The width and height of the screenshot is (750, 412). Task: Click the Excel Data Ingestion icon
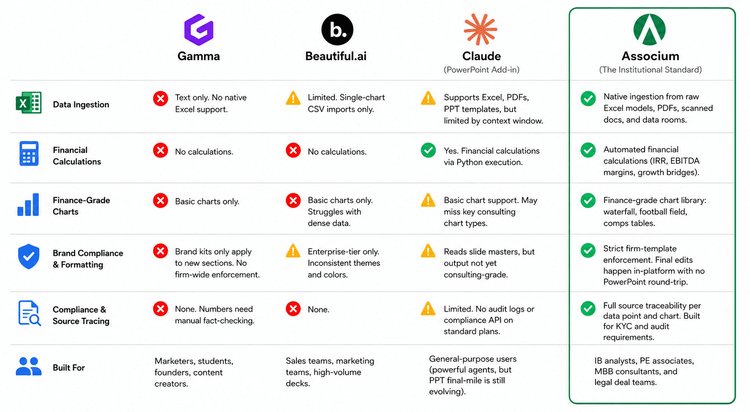coord(29,103)
